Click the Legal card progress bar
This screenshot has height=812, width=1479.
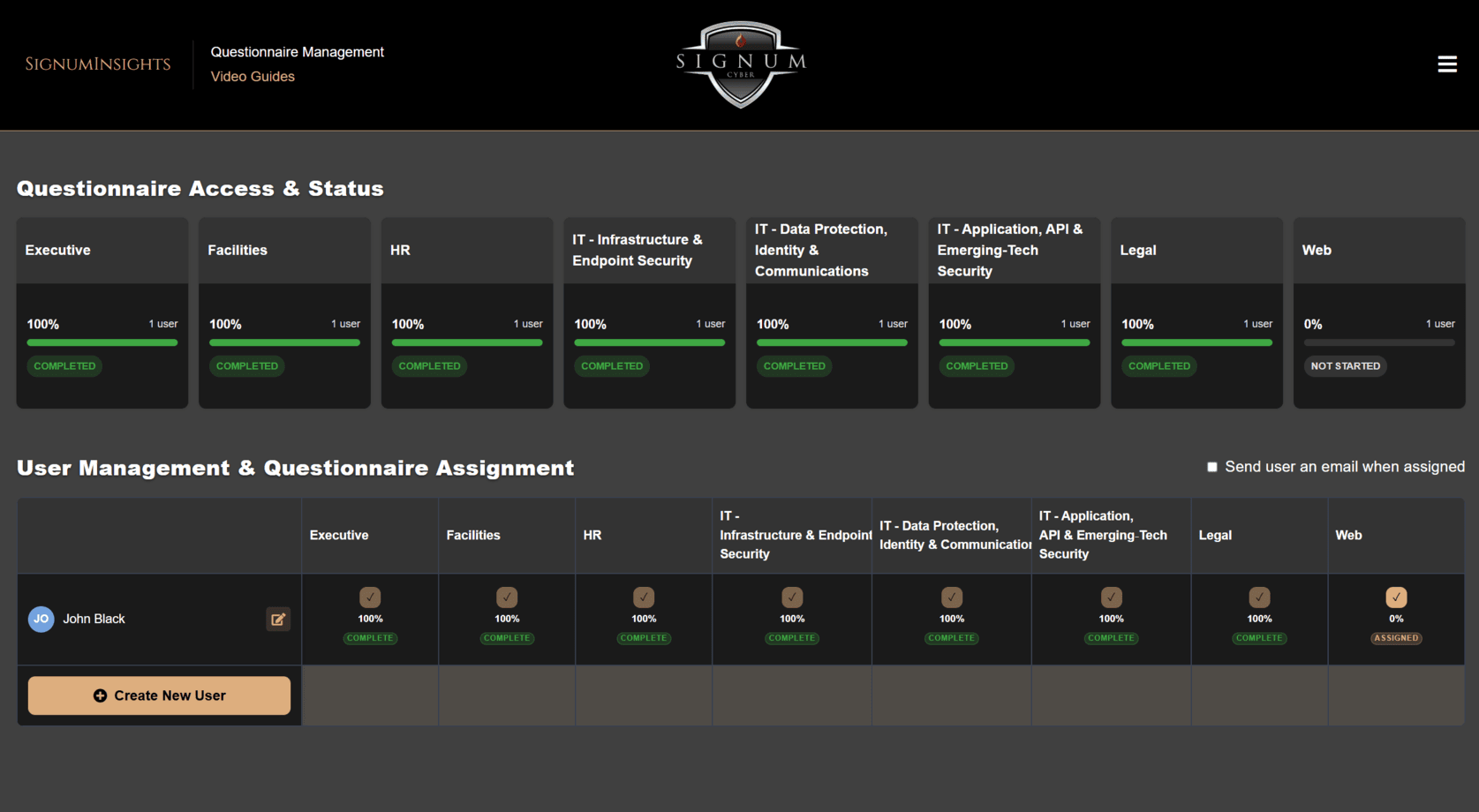point(1196,342)
